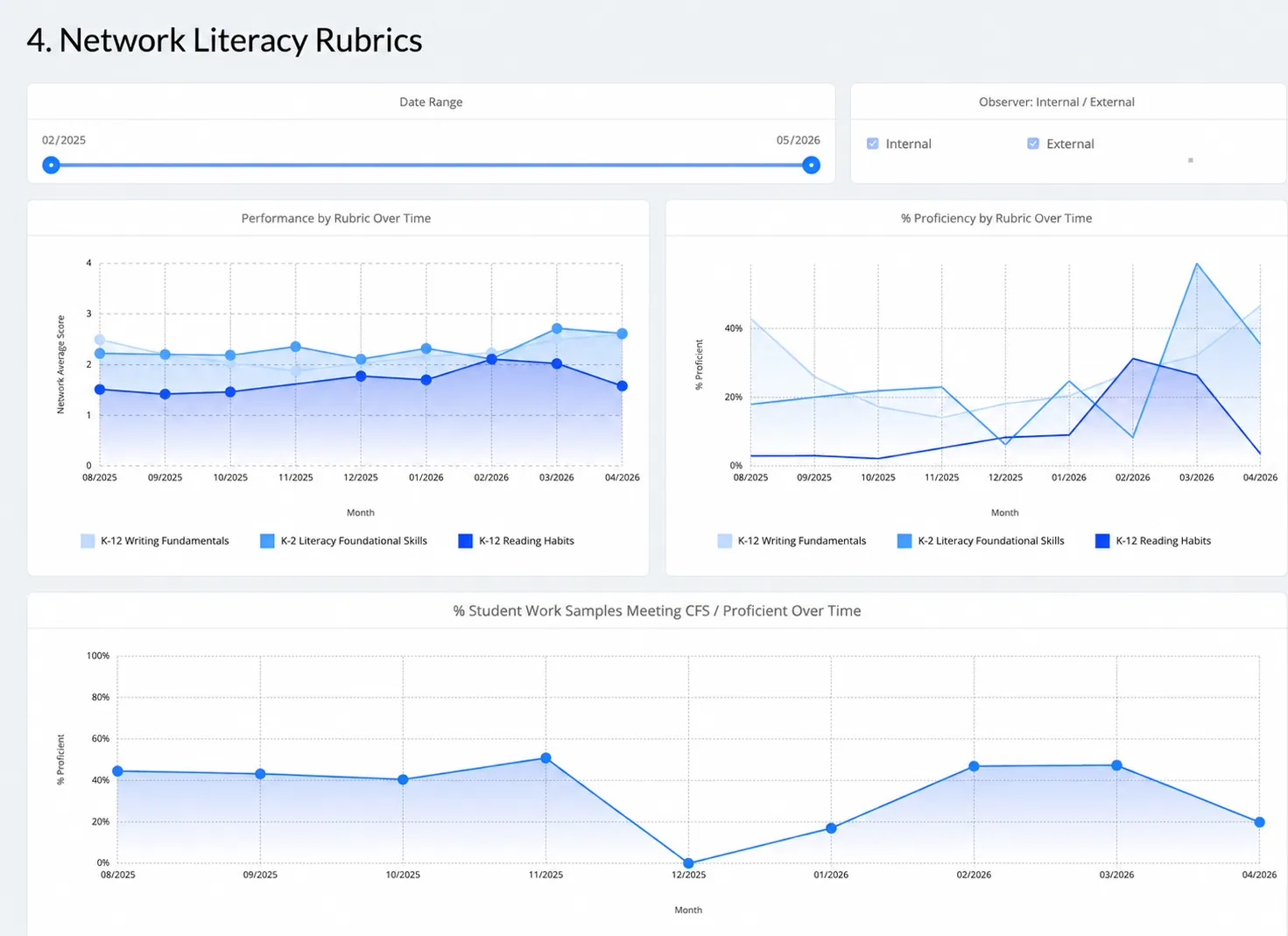This screenshot has height=936, width=1288.
Task: Click the 02/2026 data point in Student Work Samples chart
Action: (x=974, y=766)
